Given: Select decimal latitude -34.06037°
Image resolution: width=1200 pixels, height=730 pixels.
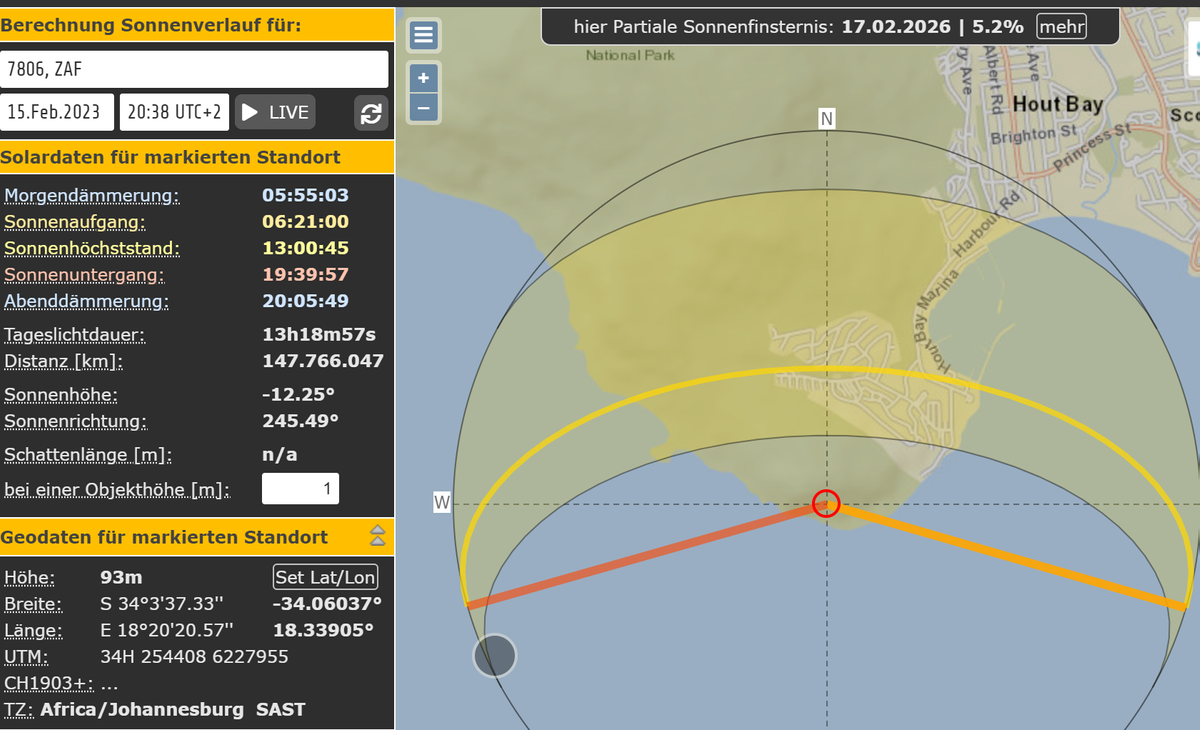Looking at the screenshot, I should (327, 604).
